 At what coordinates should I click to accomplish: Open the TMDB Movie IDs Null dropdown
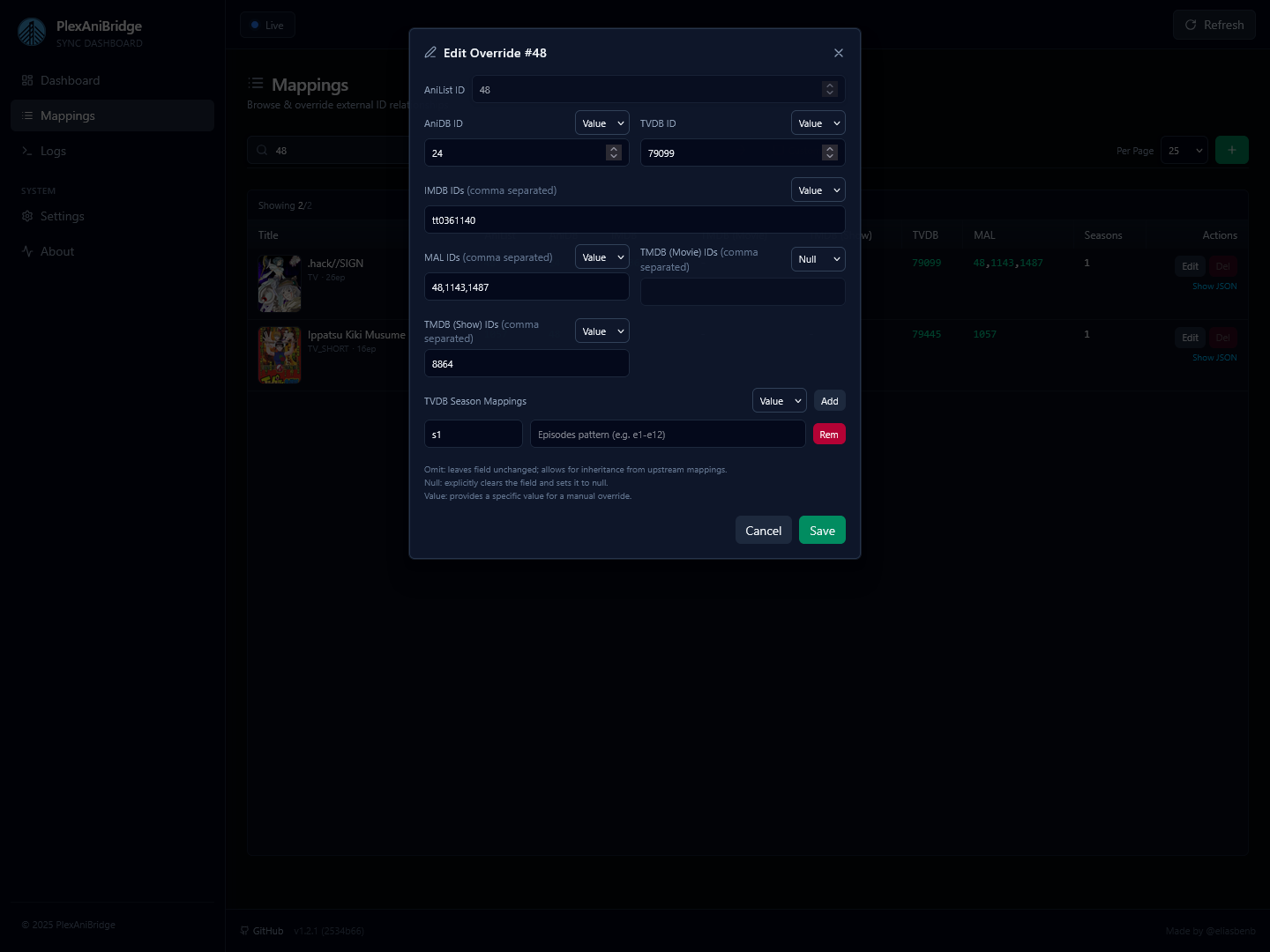coord(818,258)
